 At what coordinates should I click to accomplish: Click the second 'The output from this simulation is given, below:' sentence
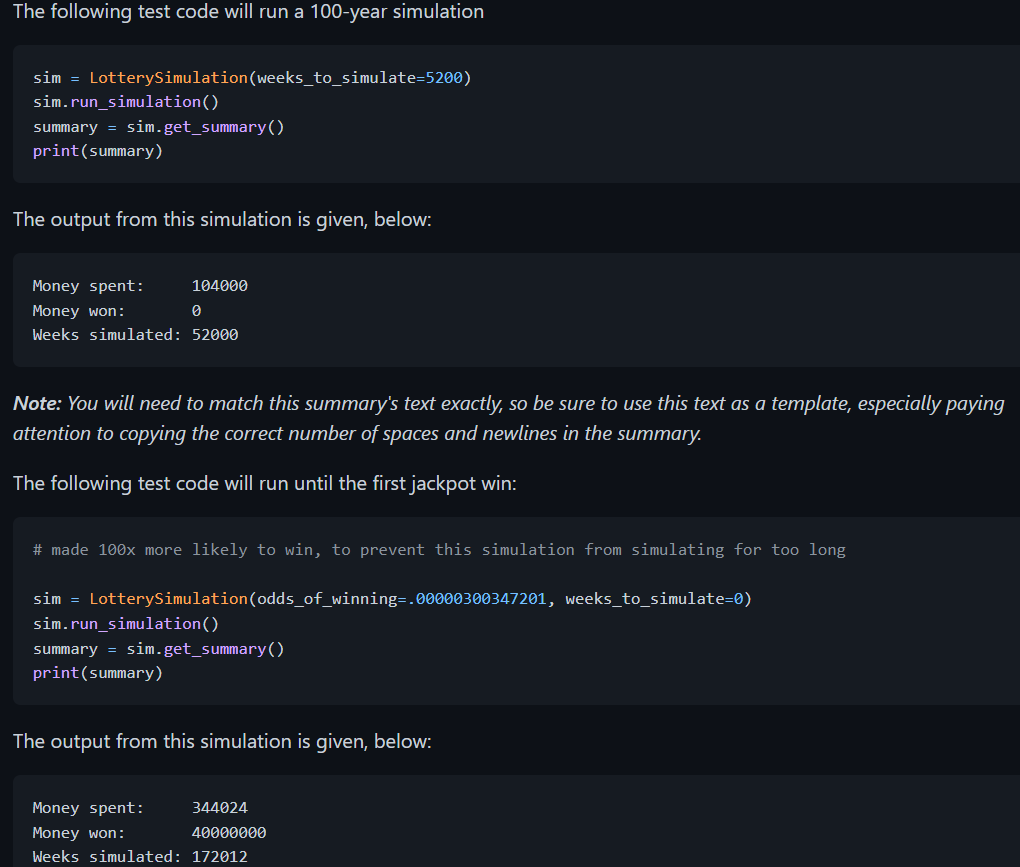[222, 742]
